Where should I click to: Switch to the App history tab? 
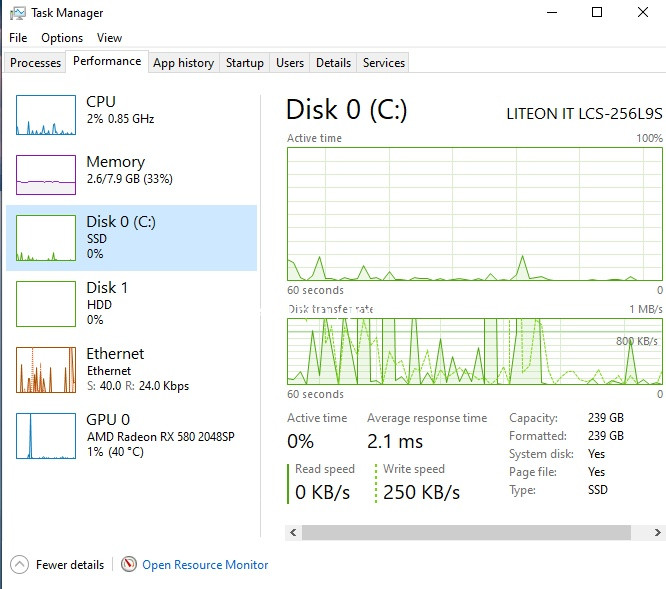183,63
